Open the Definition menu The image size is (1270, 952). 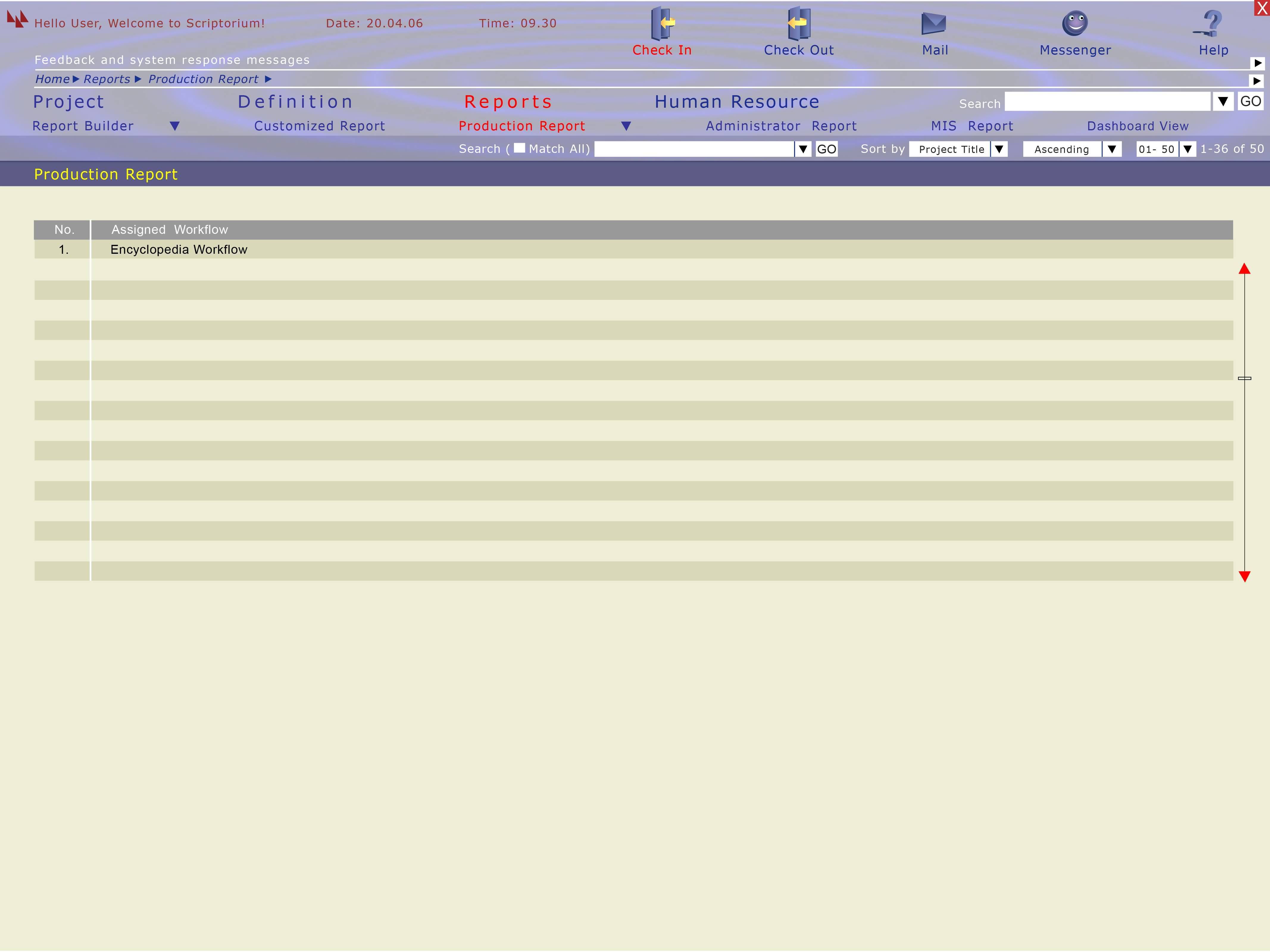pyautogui.click(x=295, y=101)
